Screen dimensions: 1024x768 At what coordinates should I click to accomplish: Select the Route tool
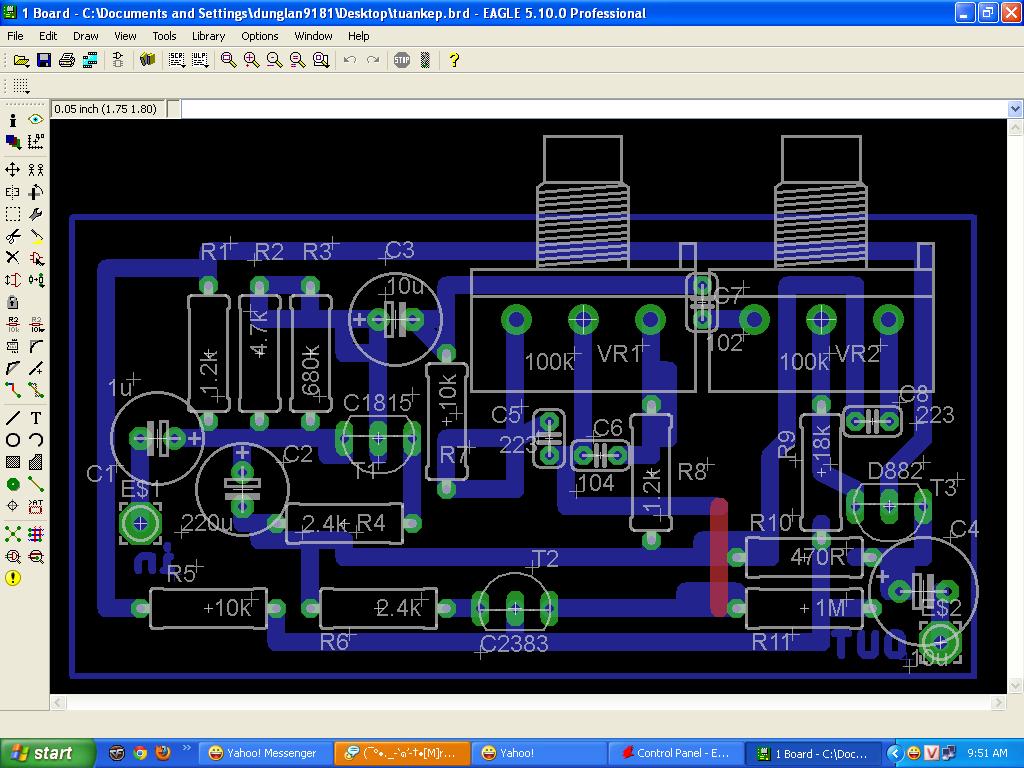point(13,391)
